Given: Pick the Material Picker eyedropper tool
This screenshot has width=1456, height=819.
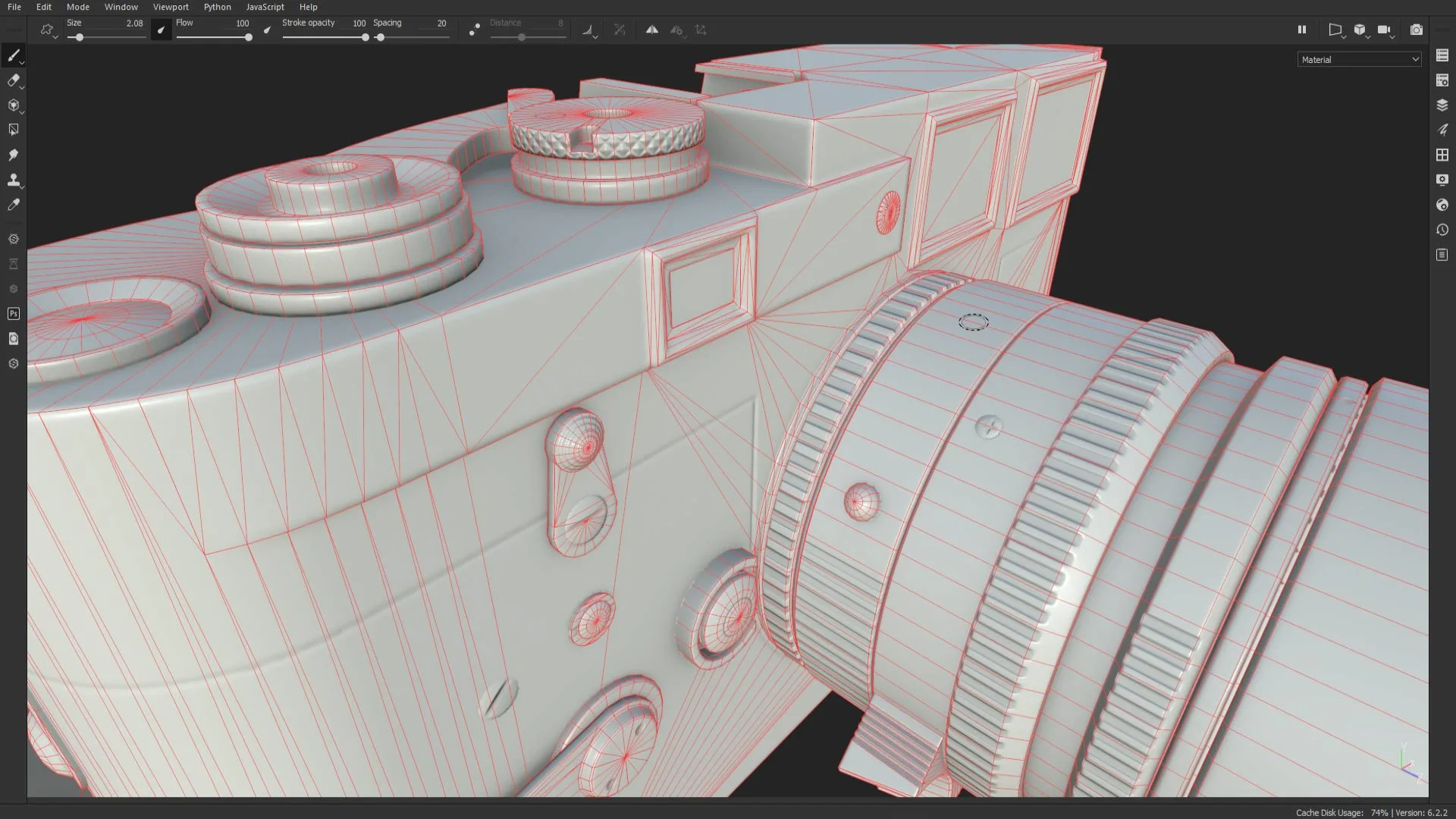Looking at the screenshot, I should coord(13,205).
